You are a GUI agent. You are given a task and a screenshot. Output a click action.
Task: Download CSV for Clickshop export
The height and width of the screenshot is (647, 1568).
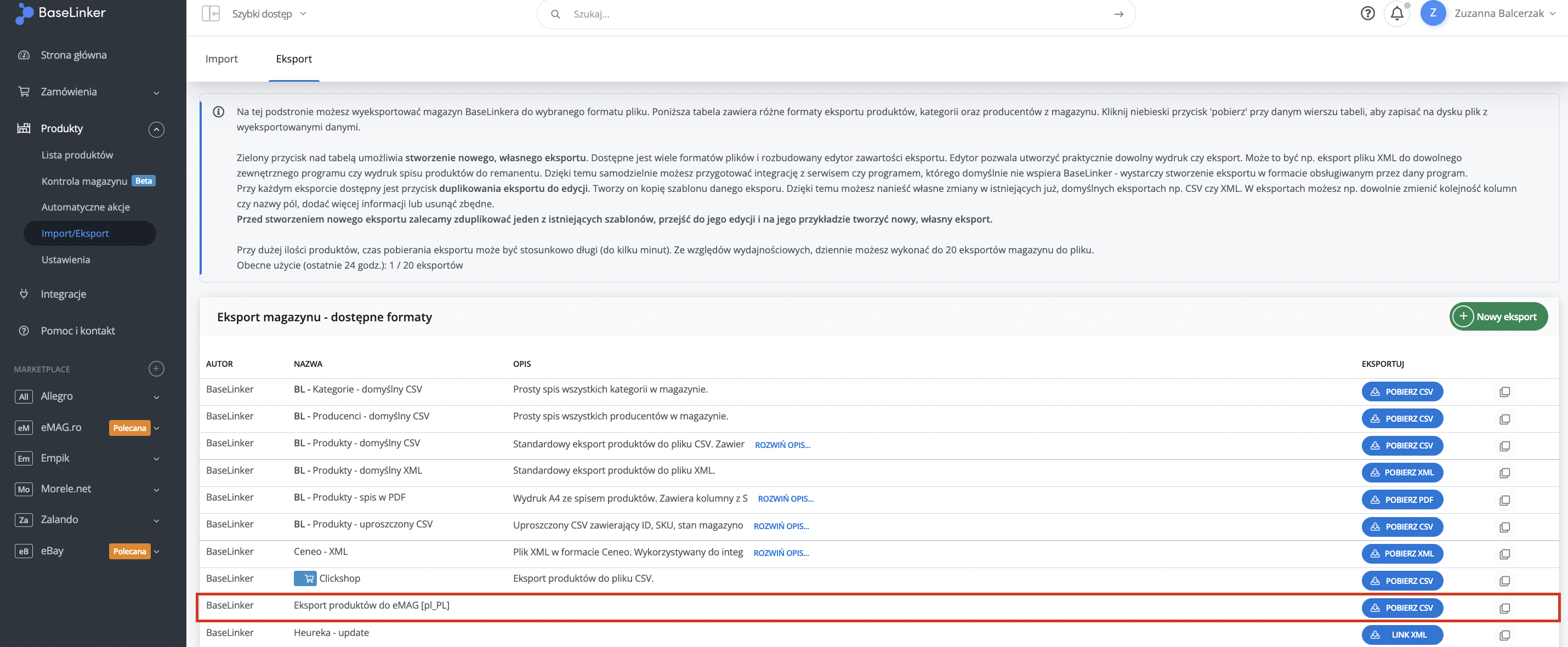[x=1402, y=581]
